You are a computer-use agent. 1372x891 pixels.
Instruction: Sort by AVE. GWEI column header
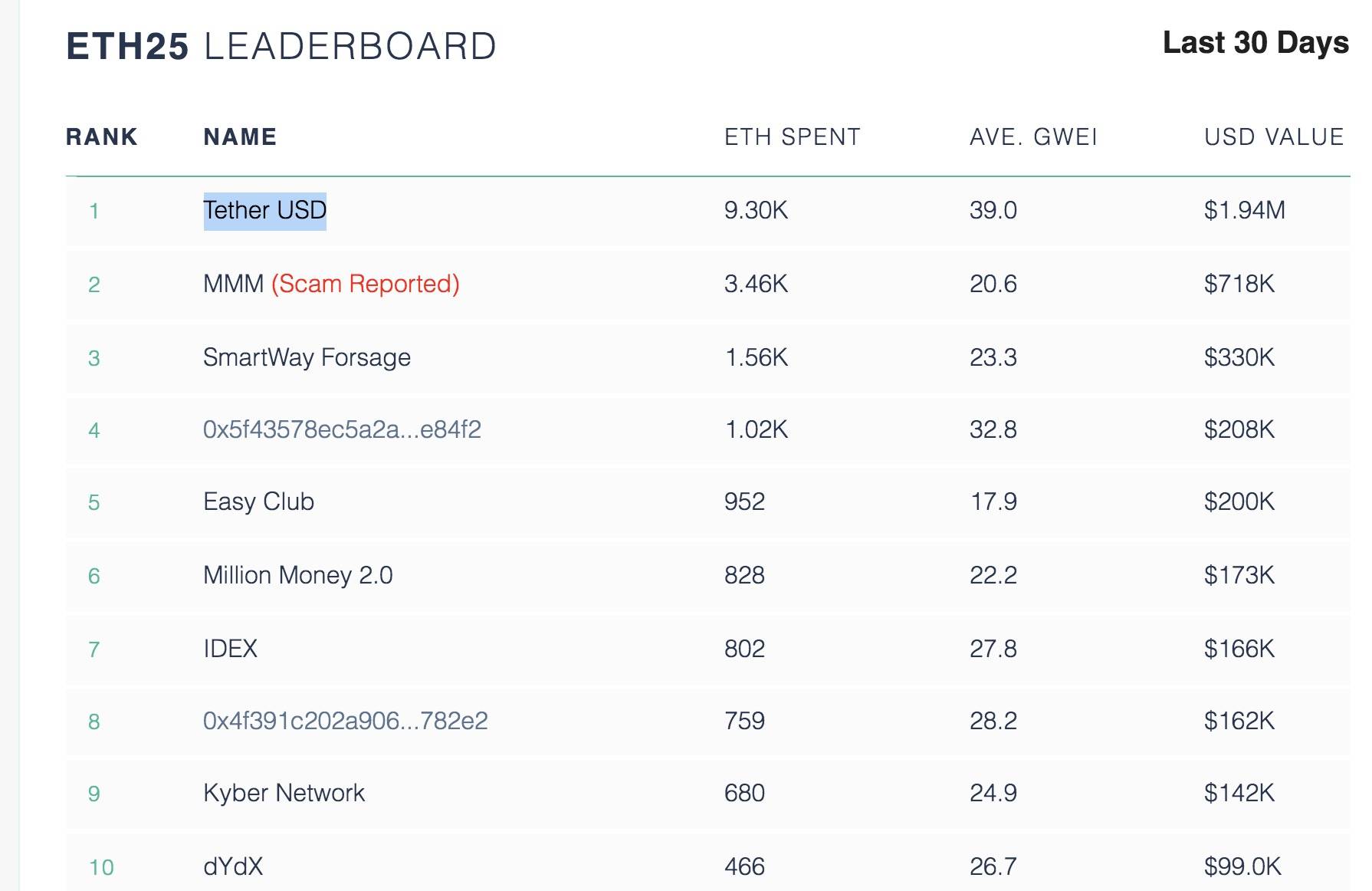1033,137
